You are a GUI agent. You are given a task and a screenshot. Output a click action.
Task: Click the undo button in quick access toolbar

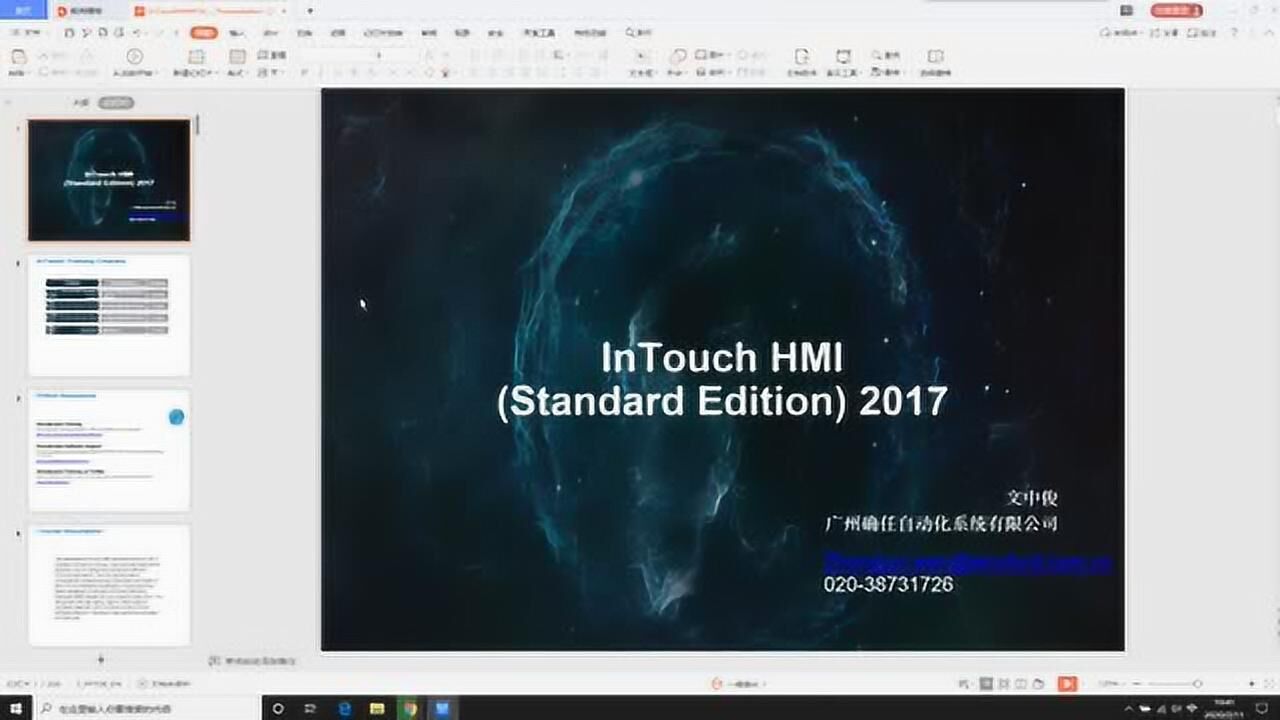[137, 33]
